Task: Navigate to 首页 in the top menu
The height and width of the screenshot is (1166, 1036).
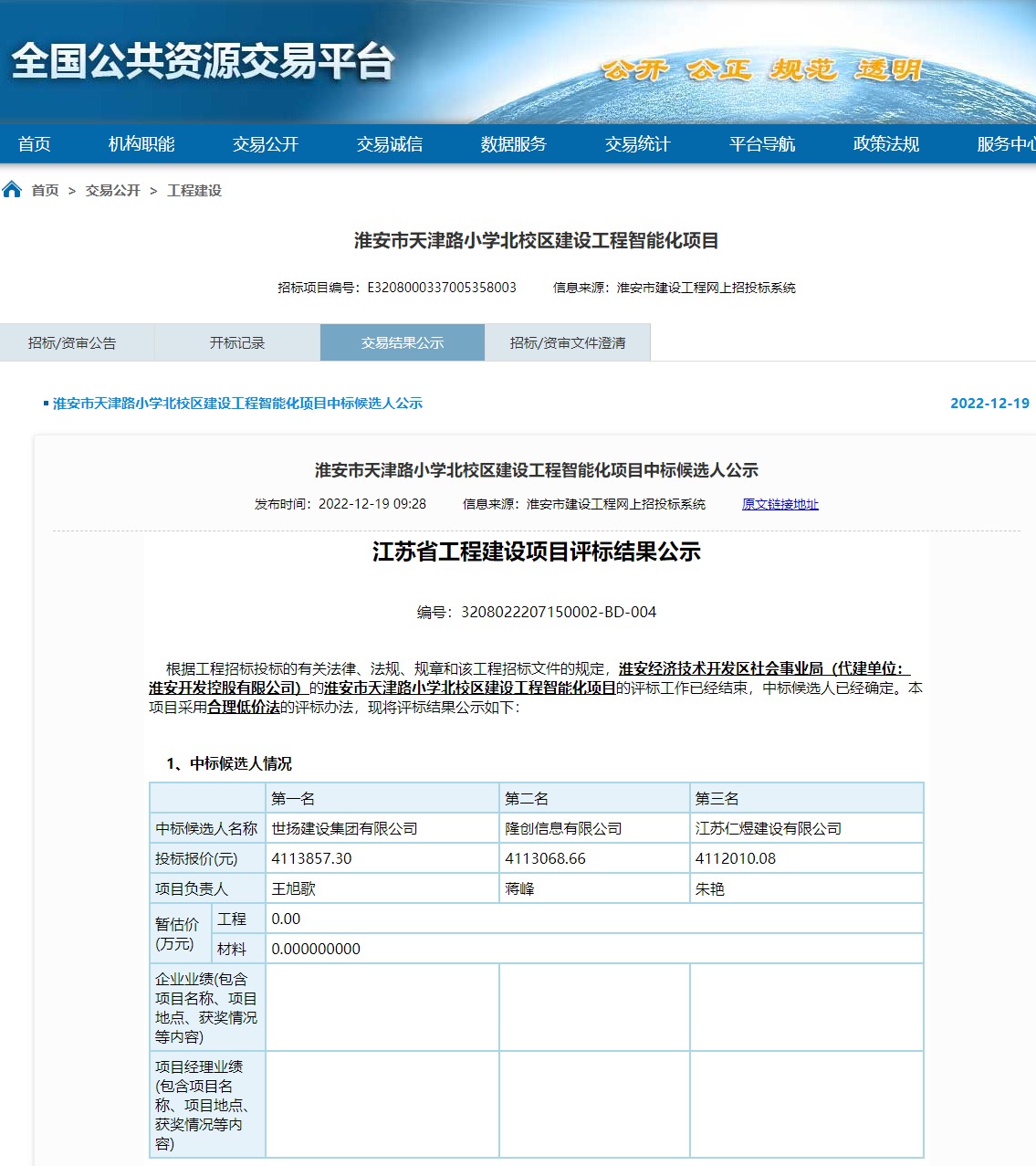Action: 34,143
